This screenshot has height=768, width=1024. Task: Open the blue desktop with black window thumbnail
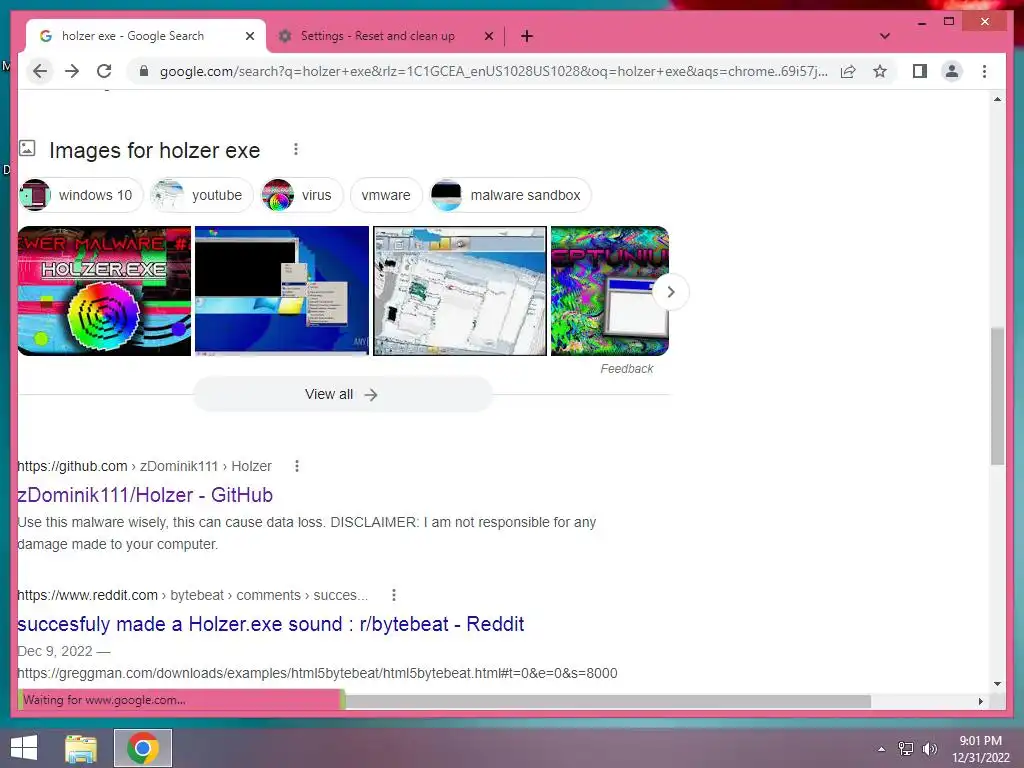click(x=281, y=291)
